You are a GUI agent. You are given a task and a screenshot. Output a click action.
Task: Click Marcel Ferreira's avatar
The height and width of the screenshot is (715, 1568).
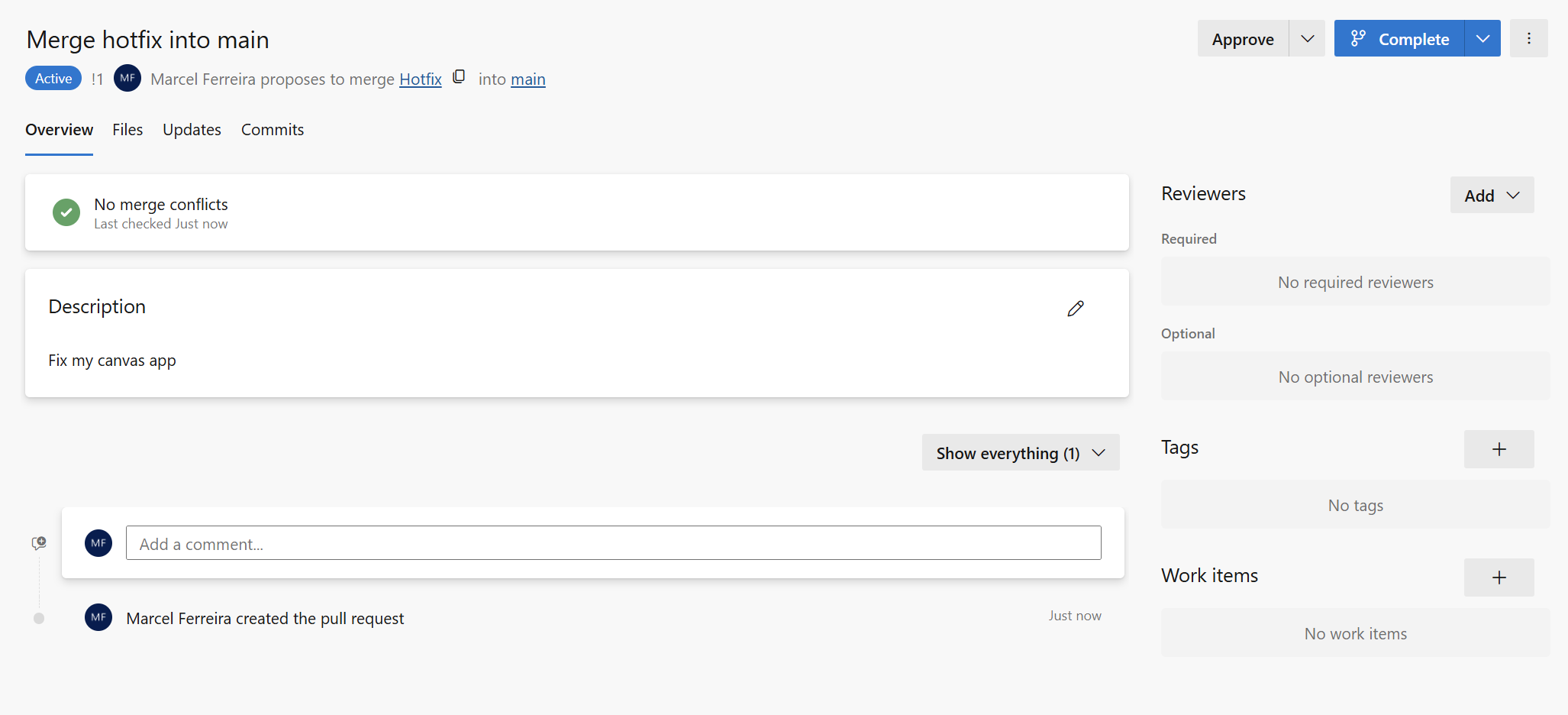127,78
